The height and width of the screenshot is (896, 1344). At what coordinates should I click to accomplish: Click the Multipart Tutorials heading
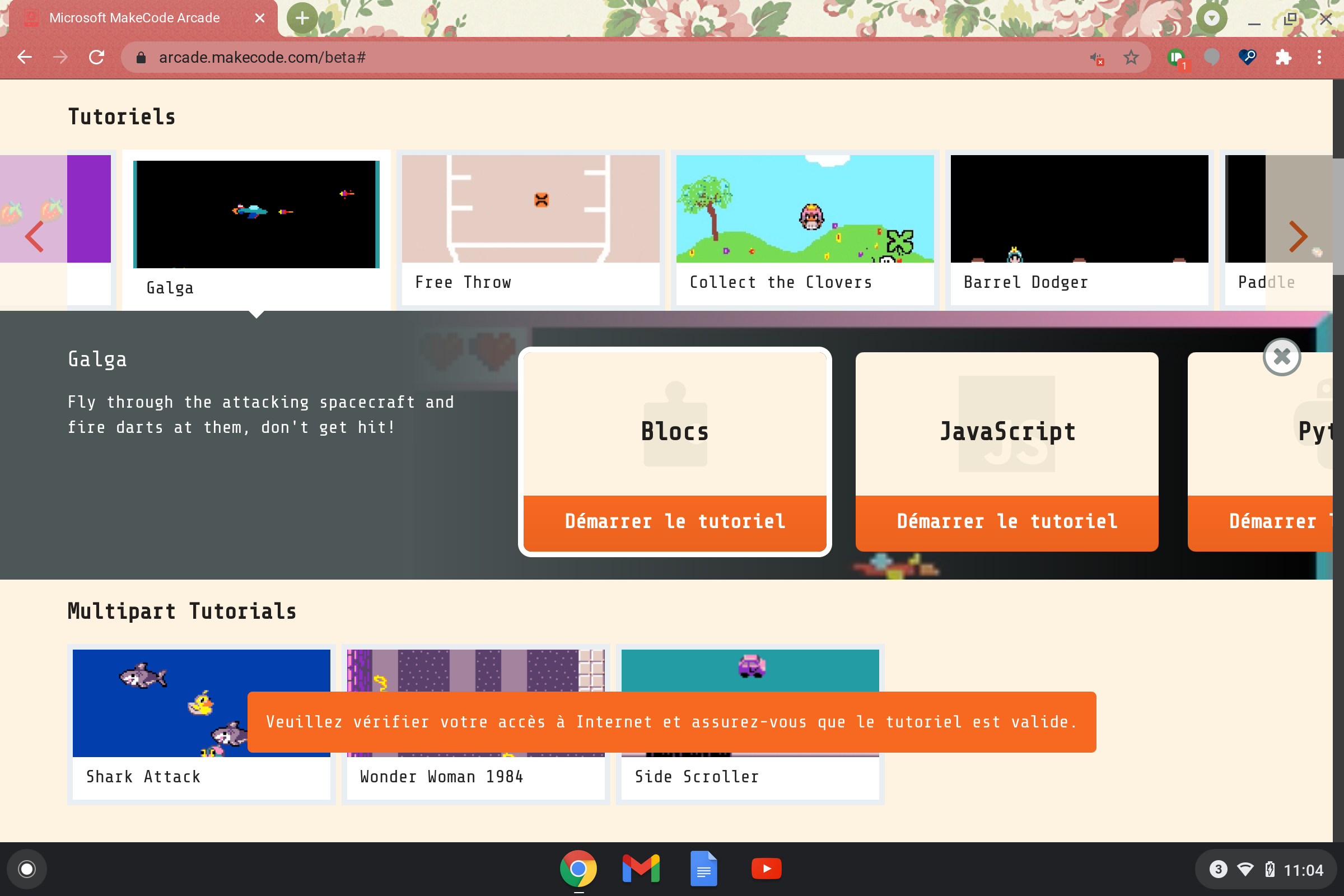click(x=181, y=611)
